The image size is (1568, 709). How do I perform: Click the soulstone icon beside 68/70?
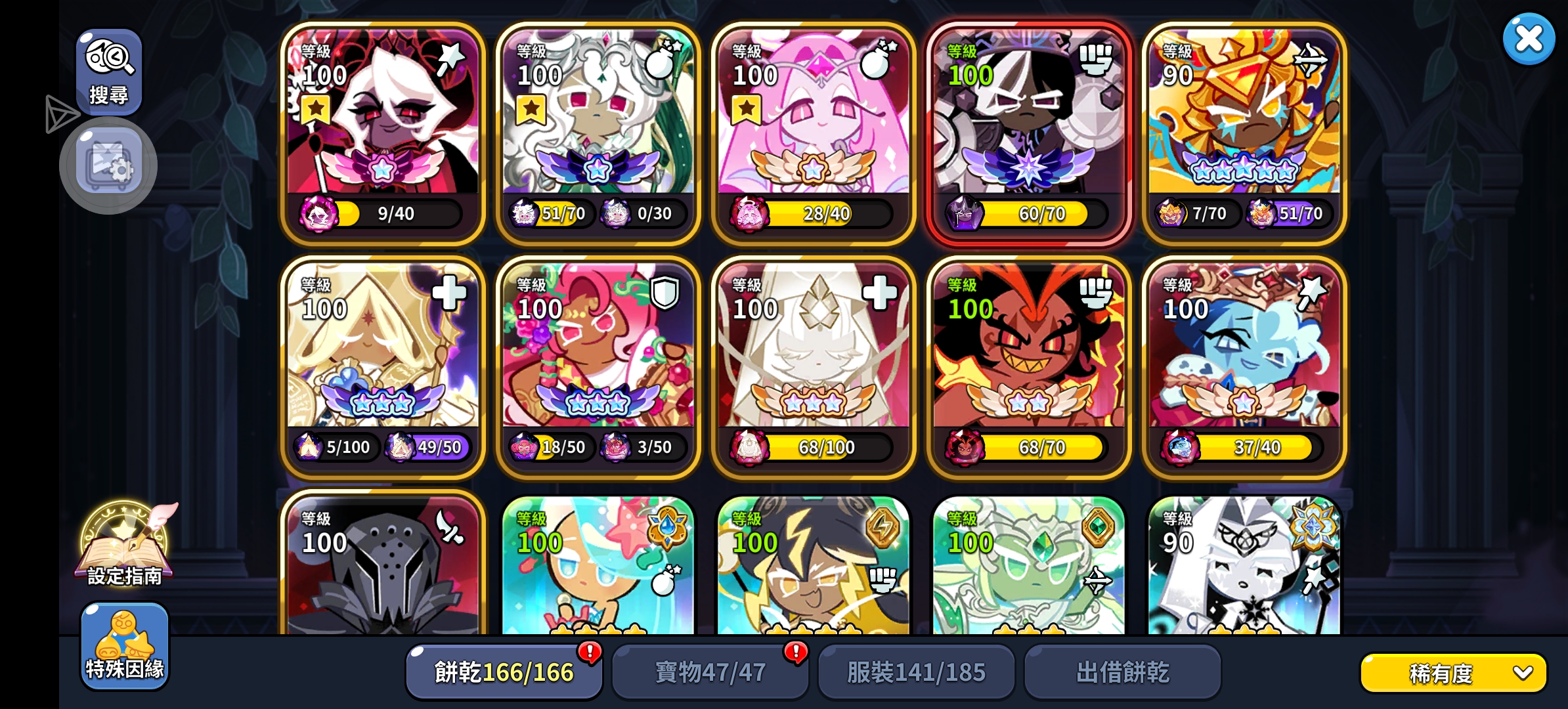click(x=965, y=447)
